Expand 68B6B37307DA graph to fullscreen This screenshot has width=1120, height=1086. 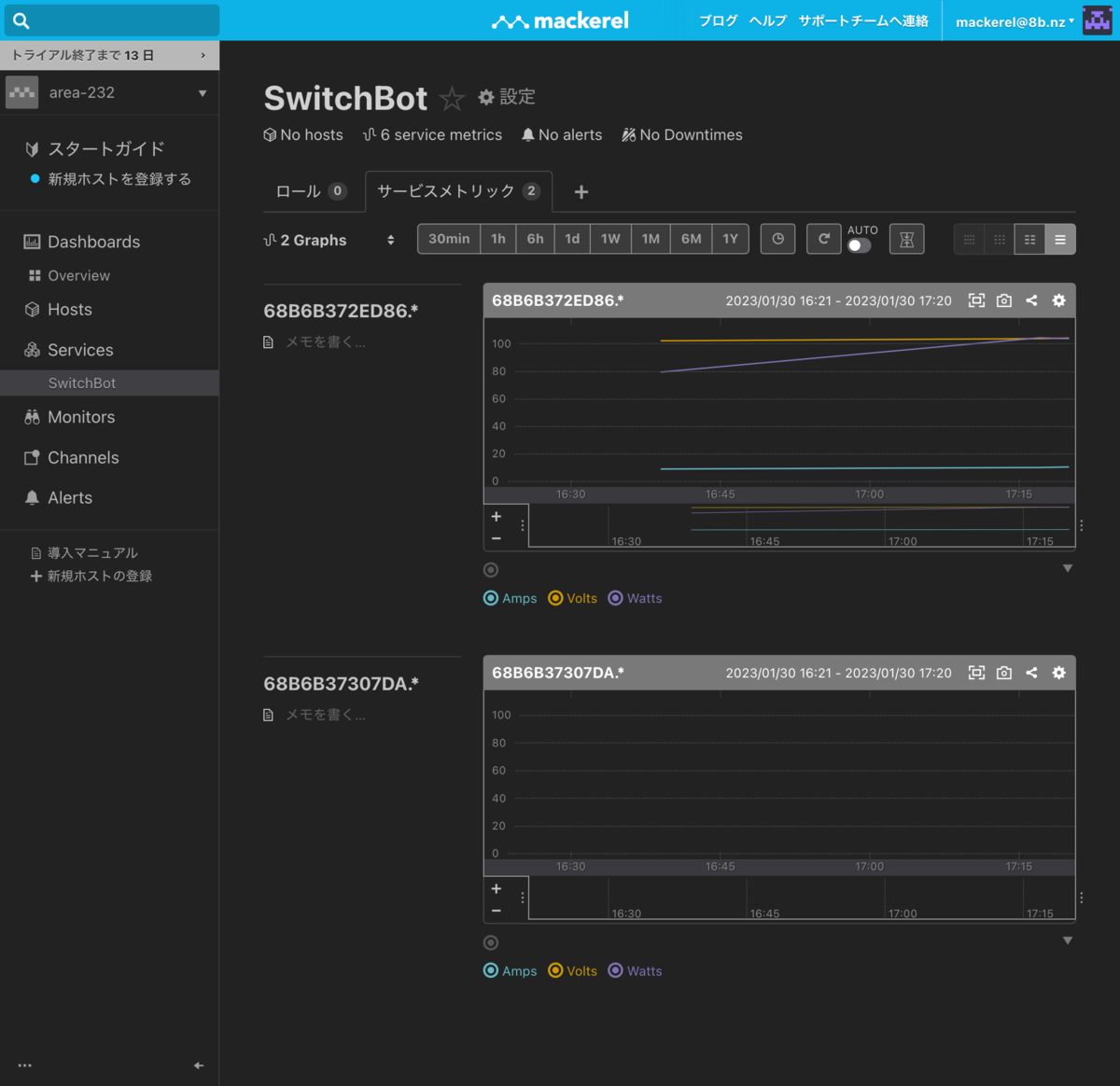(976, 673)
